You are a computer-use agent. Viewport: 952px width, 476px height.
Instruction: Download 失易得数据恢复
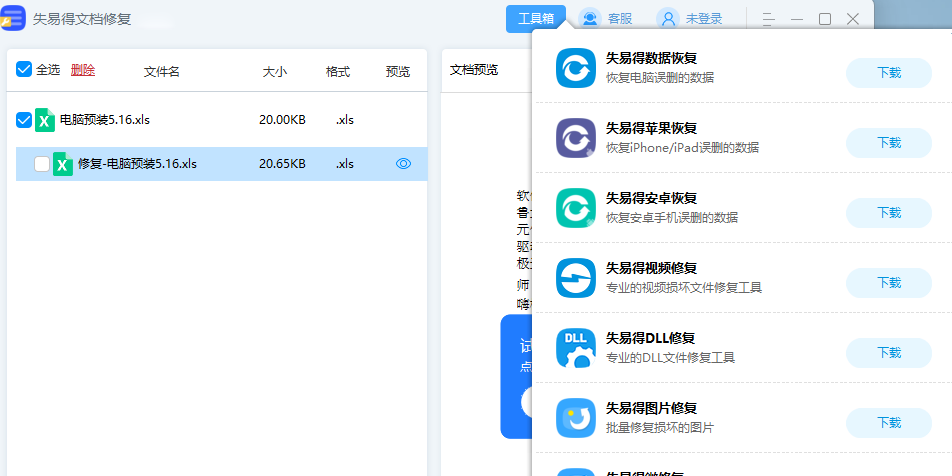pyautogui.click(x=889, y=73)
